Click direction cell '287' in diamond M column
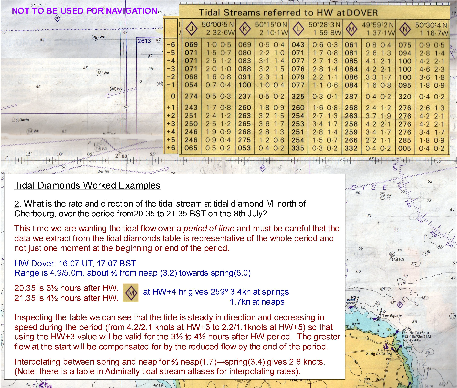 coord(351,96)
